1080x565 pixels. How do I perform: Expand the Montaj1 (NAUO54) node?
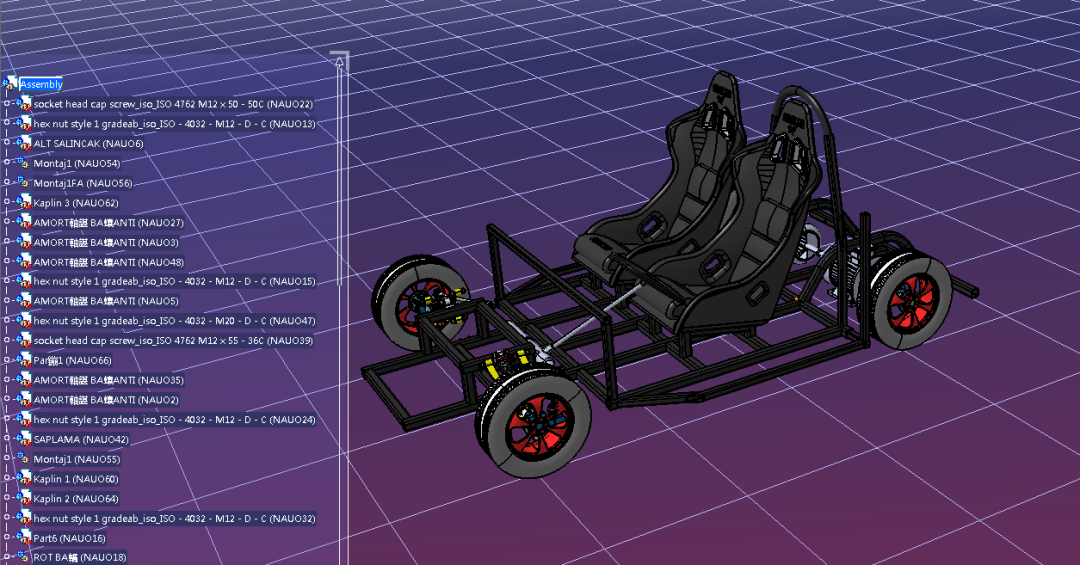click(7, 163)
